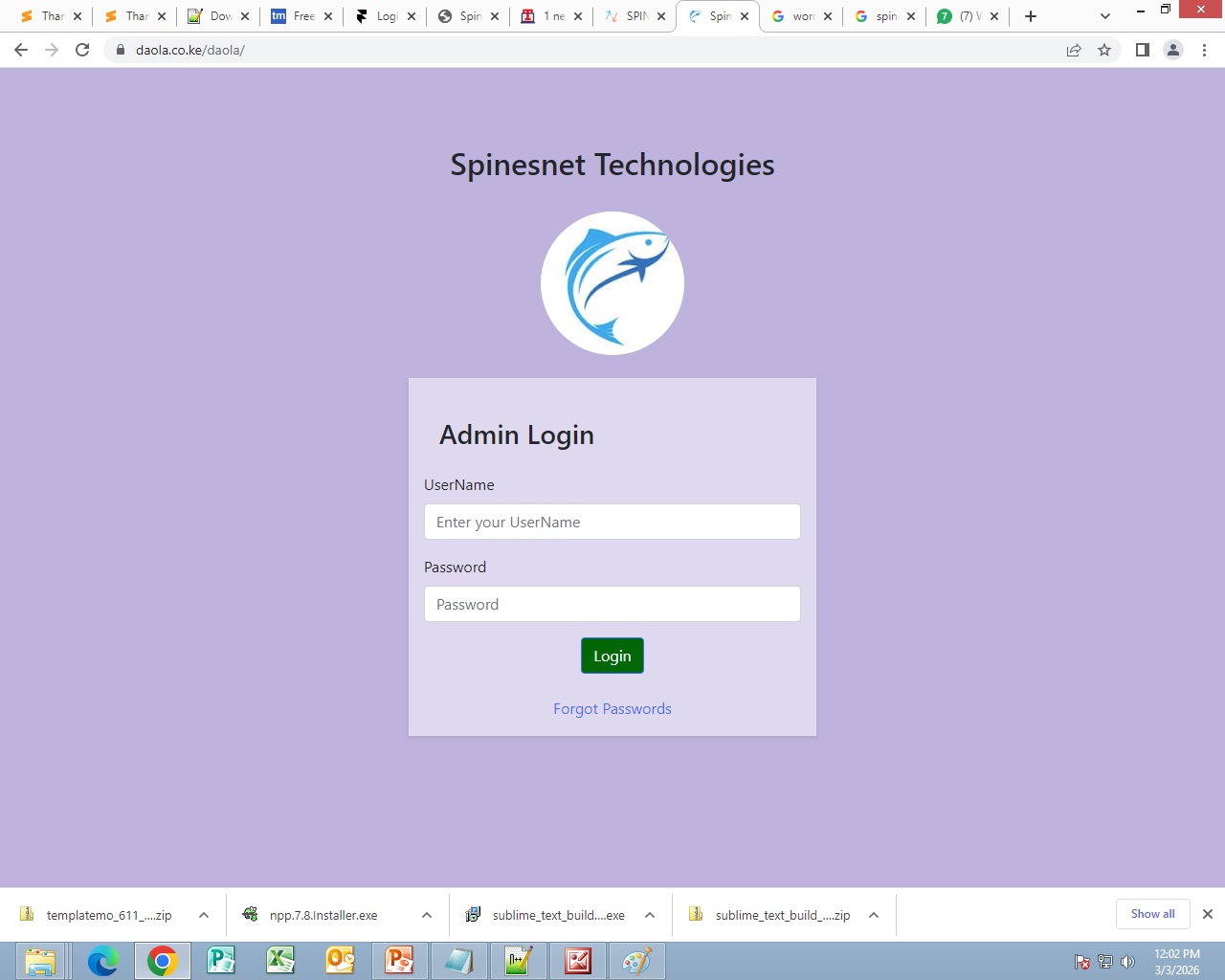This screenshot has height=980, width=1225.
Task: Click the site lock icon beside the URL
Action: tap(121, 50)
